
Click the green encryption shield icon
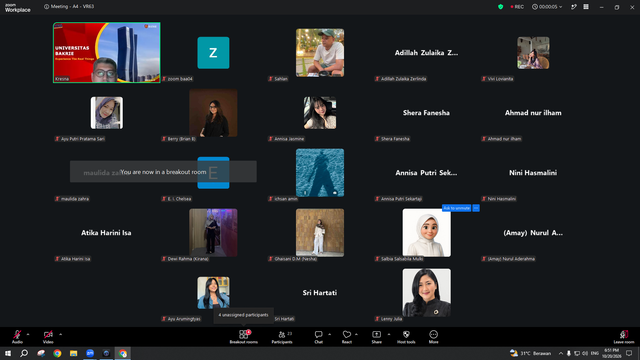[500, 7]
